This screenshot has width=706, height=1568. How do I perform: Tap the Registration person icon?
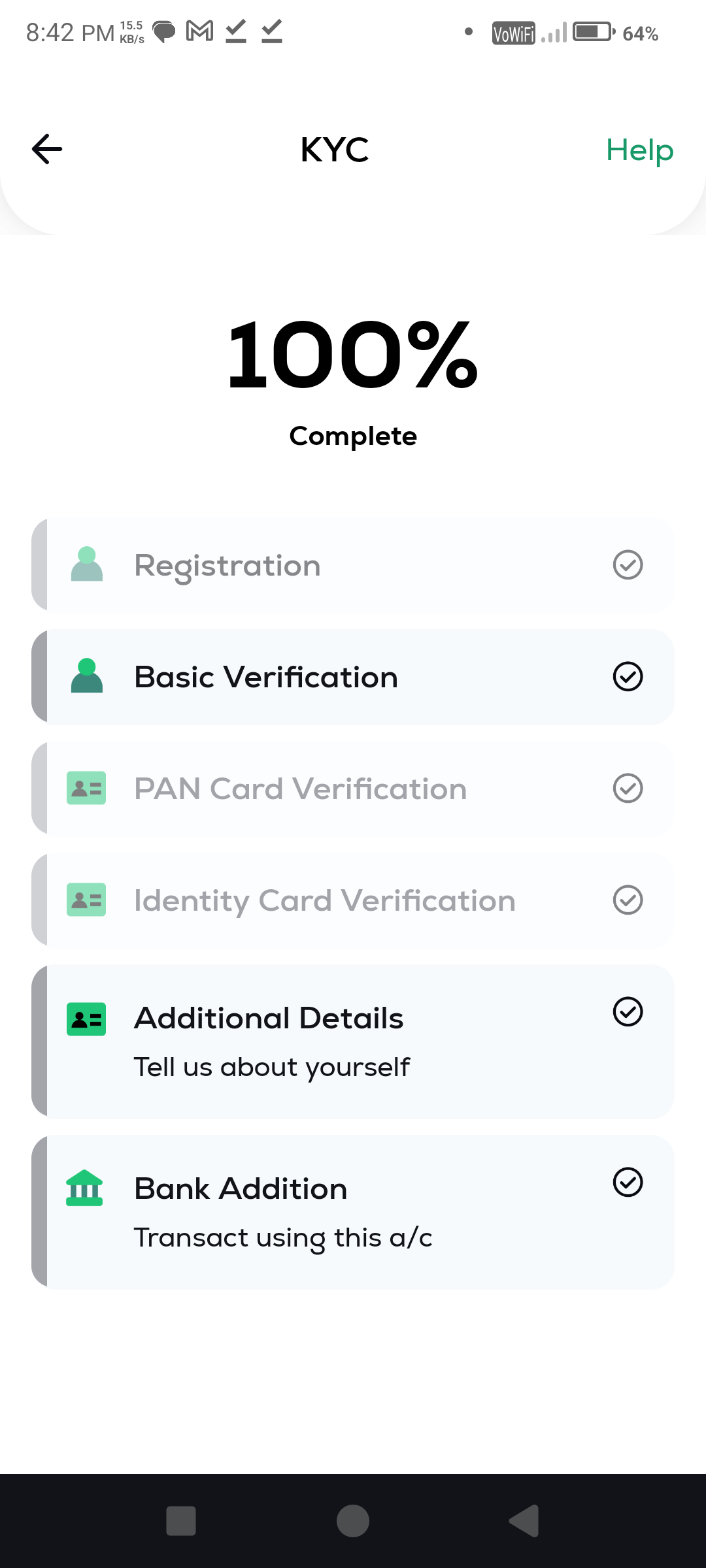point(87,564)
